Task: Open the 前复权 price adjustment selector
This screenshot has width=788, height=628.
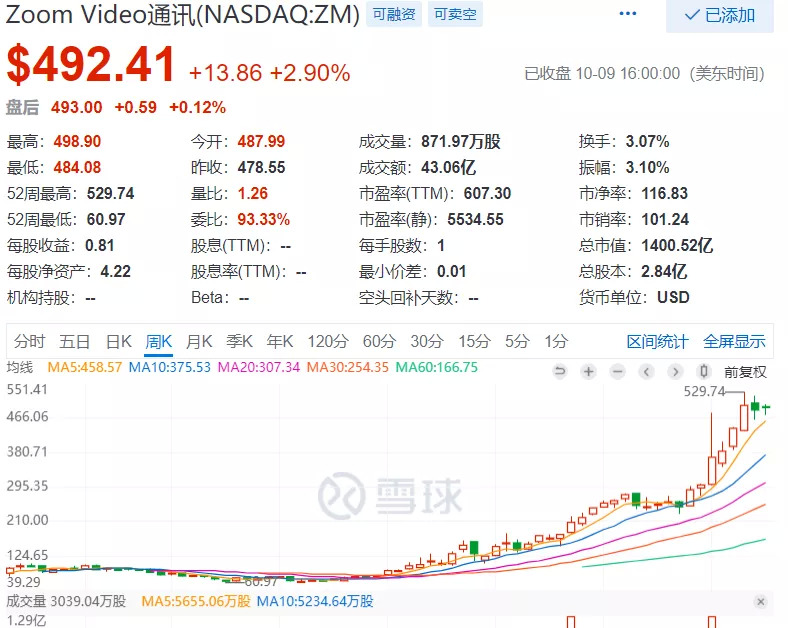Action: click(x=745, y=372)
